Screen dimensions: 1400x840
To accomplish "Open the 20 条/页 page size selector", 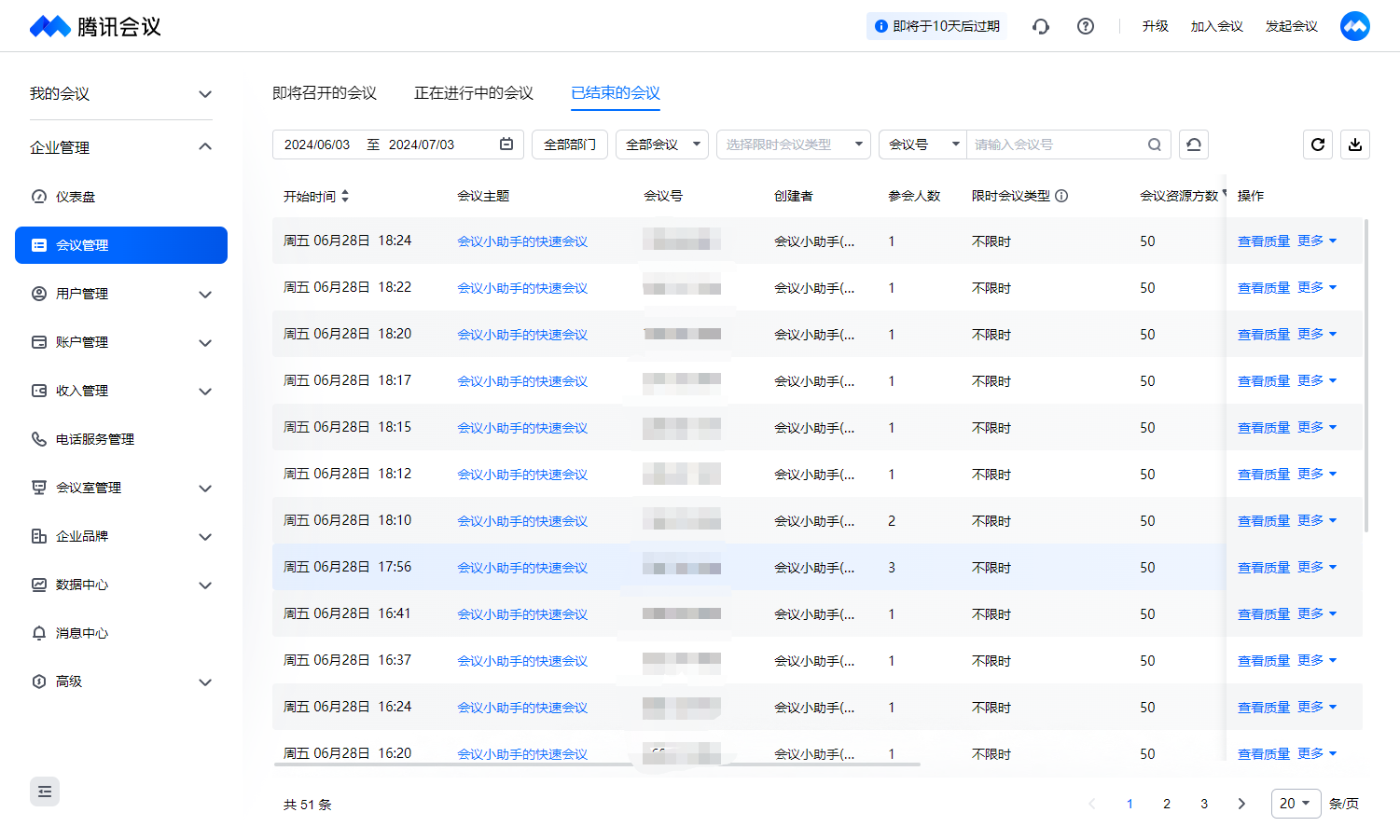I will click(x=1296, y=804).
